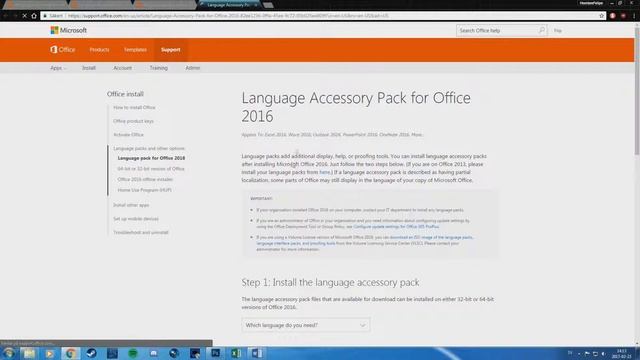The image size is (640, 360).
Task: Click the dark blue app icon after Steam
Action: [112, 353]
